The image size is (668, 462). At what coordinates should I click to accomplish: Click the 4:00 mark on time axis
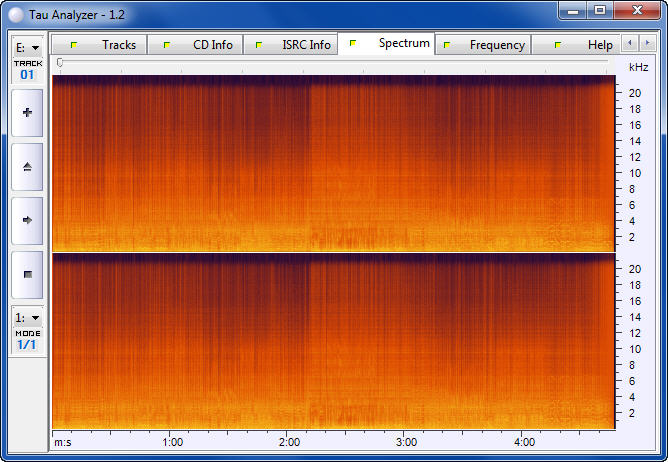524,441
